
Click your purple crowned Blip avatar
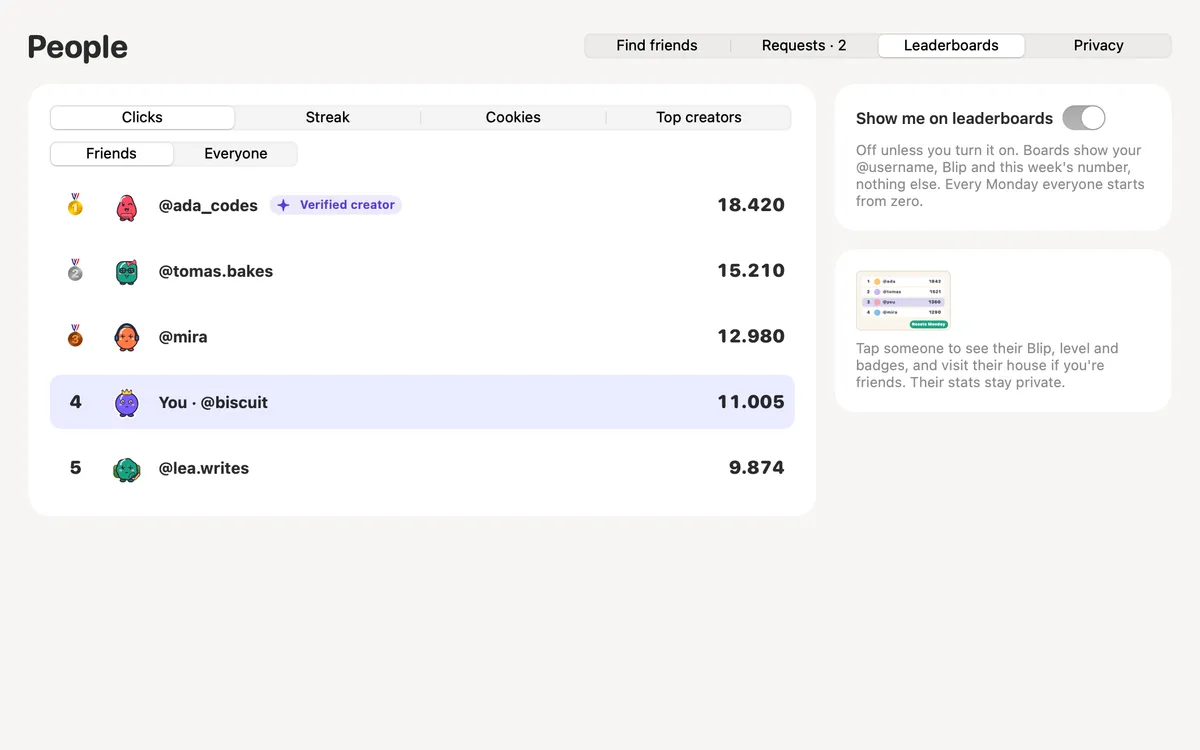tap(126, 402)
